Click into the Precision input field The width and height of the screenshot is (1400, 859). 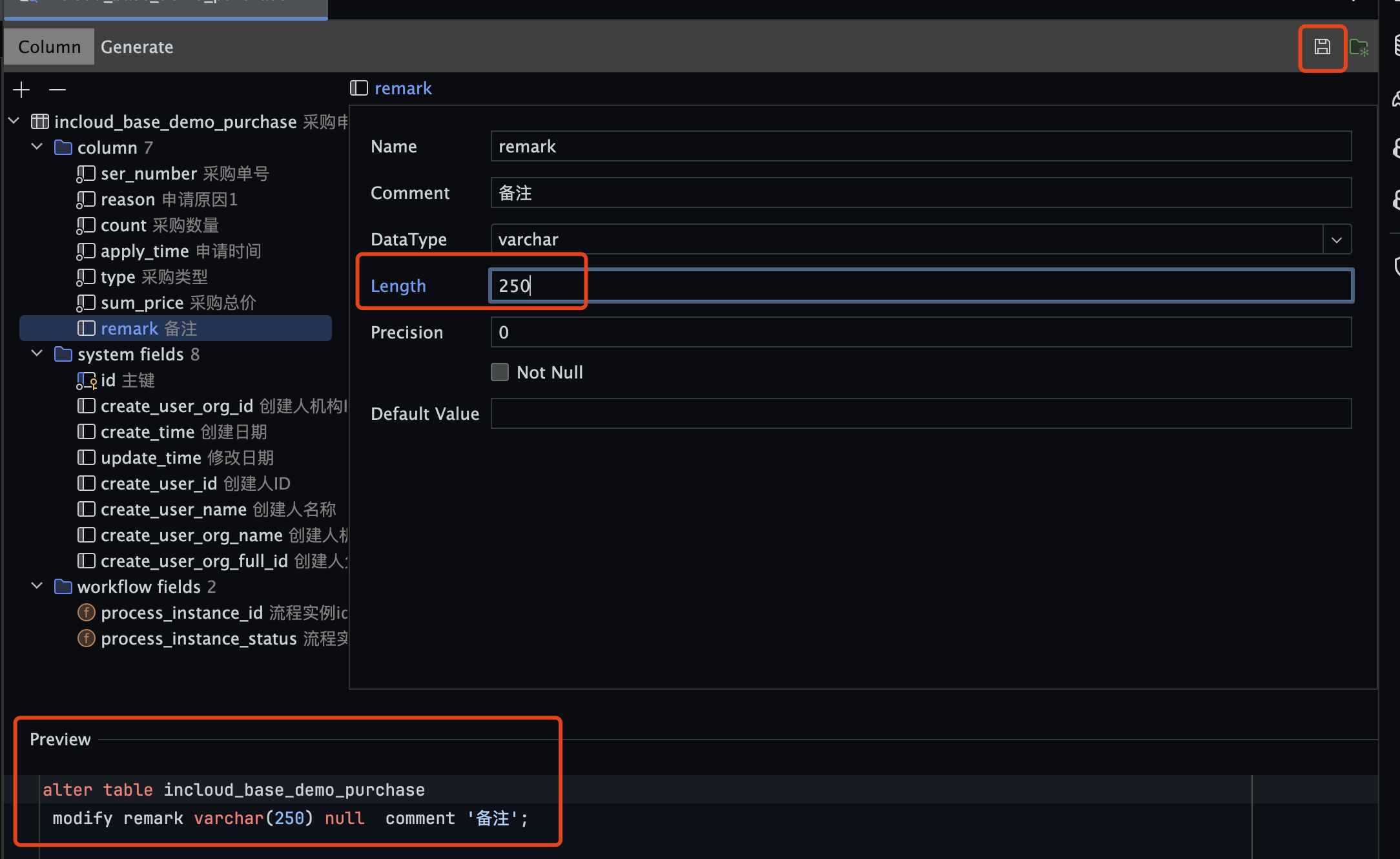click(920, 333)
